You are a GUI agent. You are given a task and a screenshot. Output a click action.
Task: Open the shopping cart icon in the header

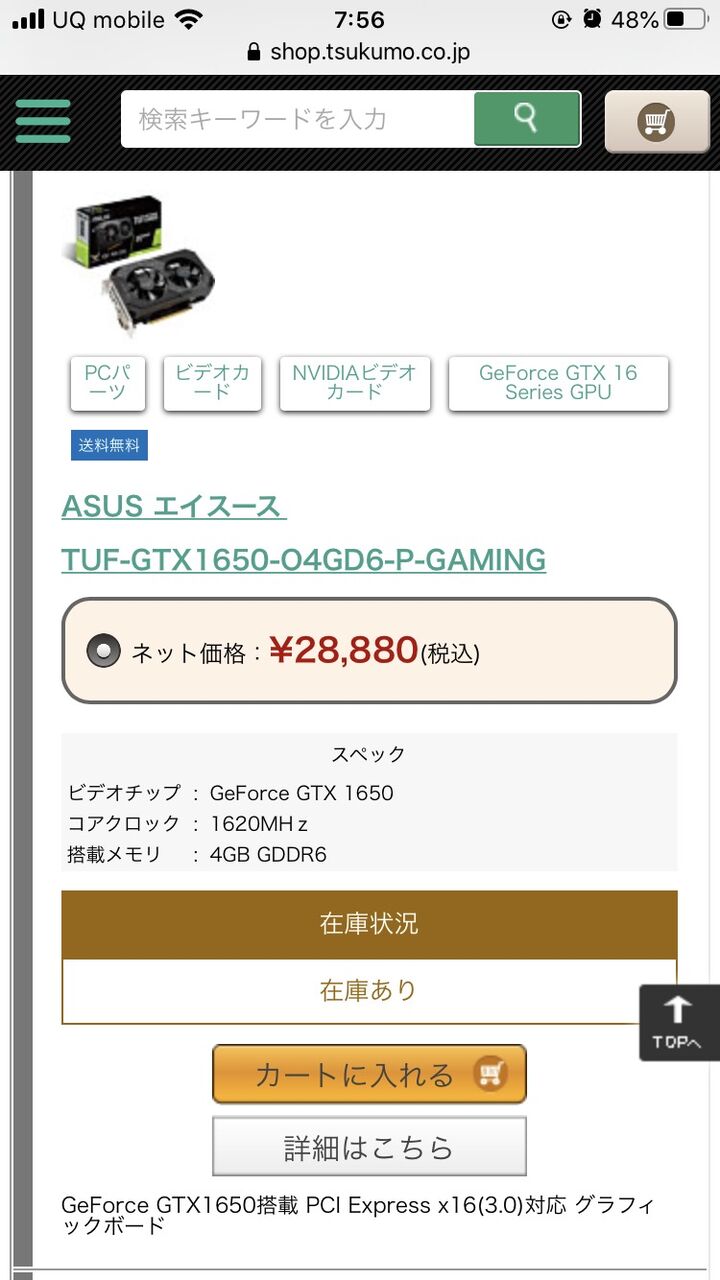656,121
